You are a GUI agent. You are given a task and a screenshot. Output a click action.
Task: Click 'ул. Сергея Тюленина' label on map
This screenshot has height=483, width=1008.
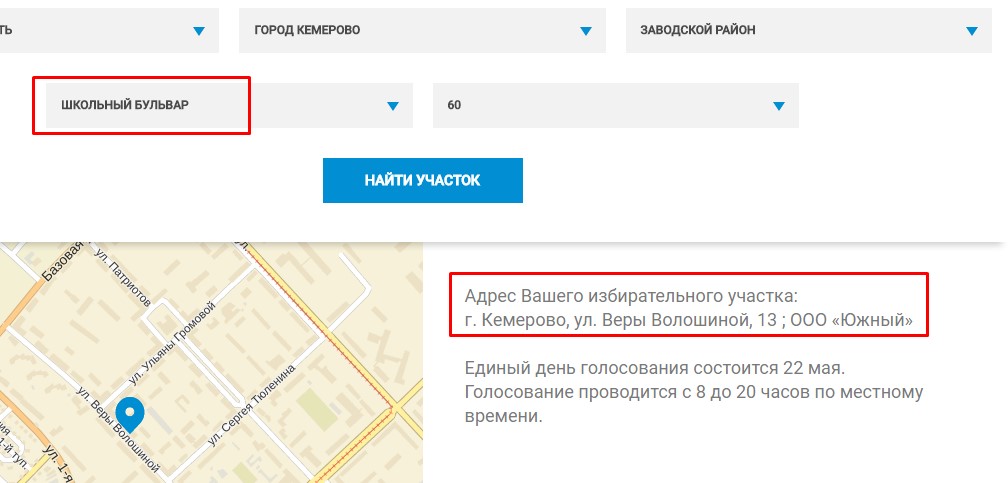(x=251, y=405)
